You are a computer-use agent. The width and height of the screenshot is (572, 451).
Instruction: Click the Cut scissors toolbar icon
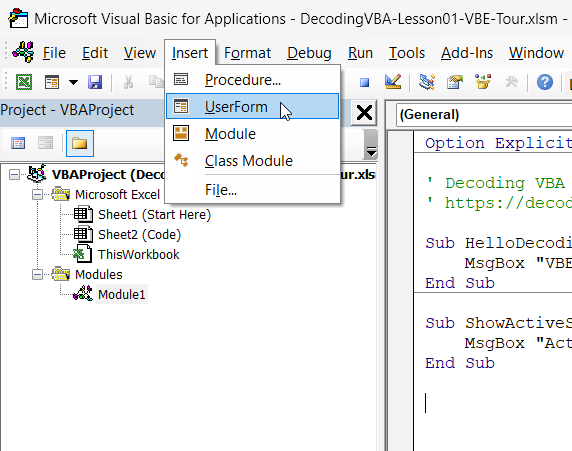point(128,82)
